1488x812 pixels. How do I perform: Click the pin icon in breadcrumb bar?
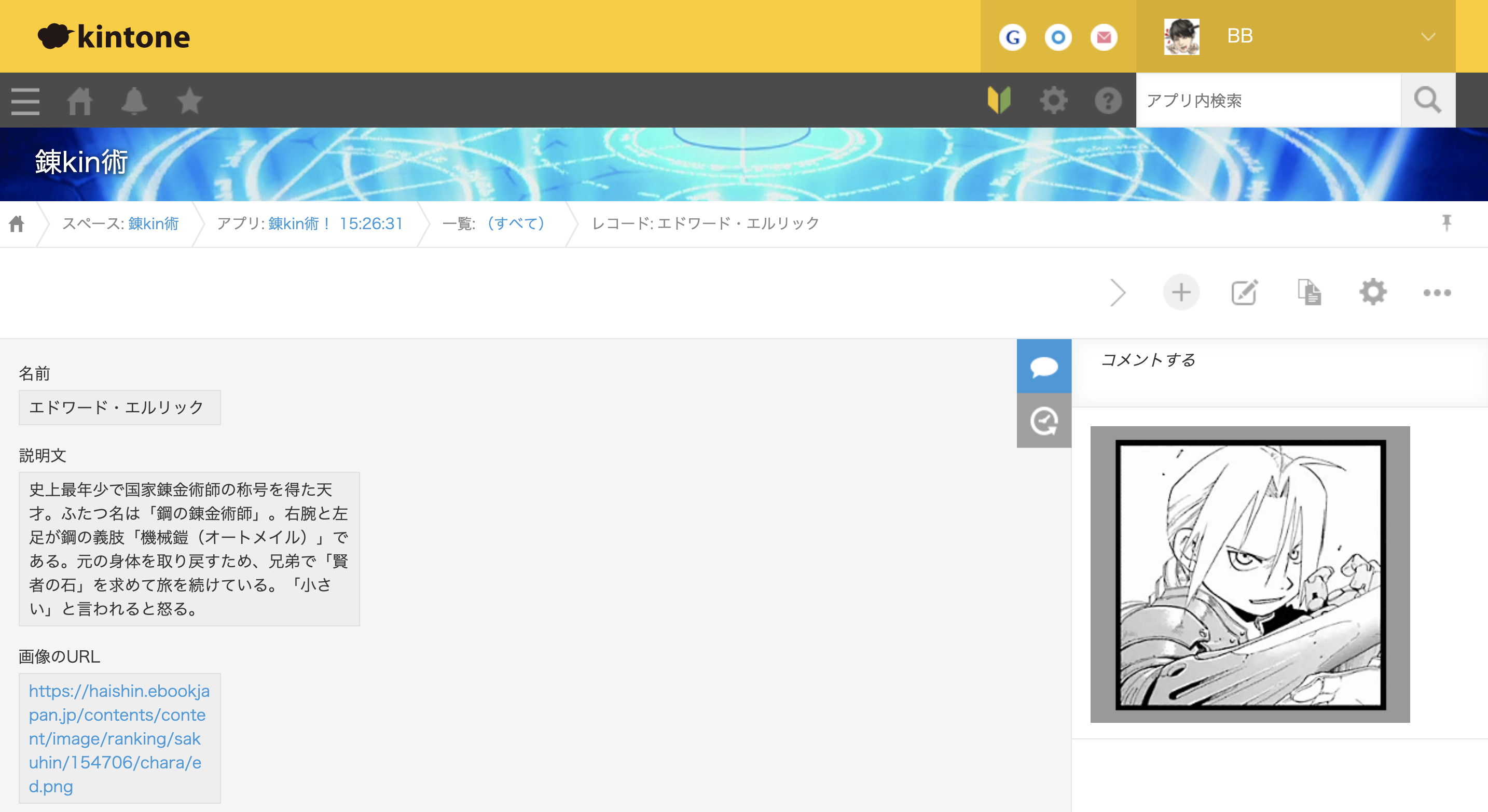tap(1446, 223)
